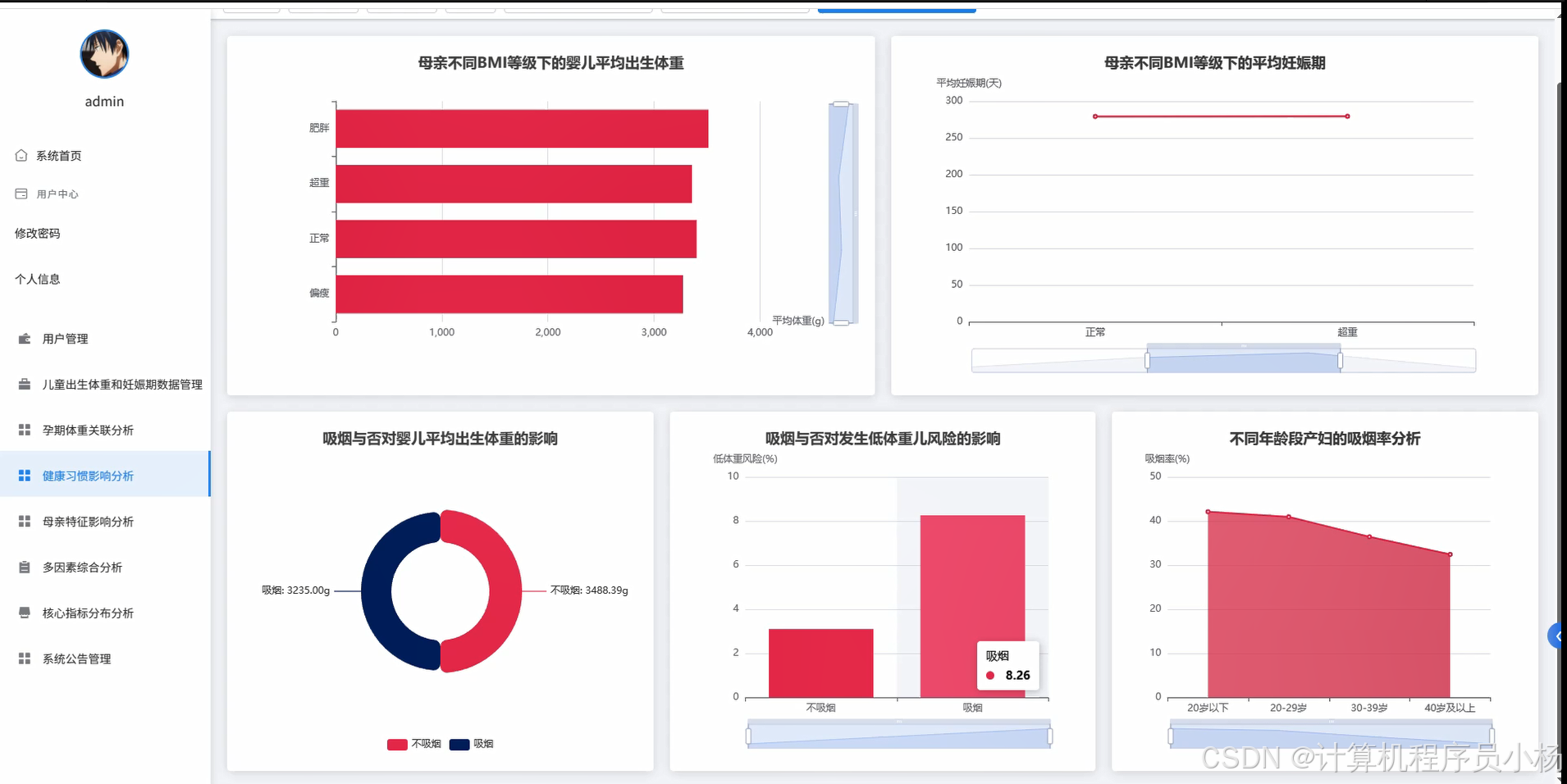Click the floating blue circle on right edge

click(1558, 636)
